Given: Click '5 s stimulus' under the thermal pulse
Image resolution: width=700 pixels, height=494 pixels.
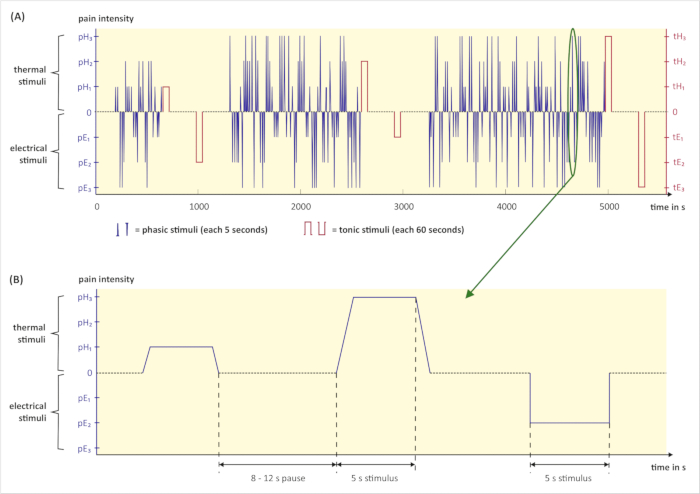Looking at the screenshot, I should (x=375, y=478).
